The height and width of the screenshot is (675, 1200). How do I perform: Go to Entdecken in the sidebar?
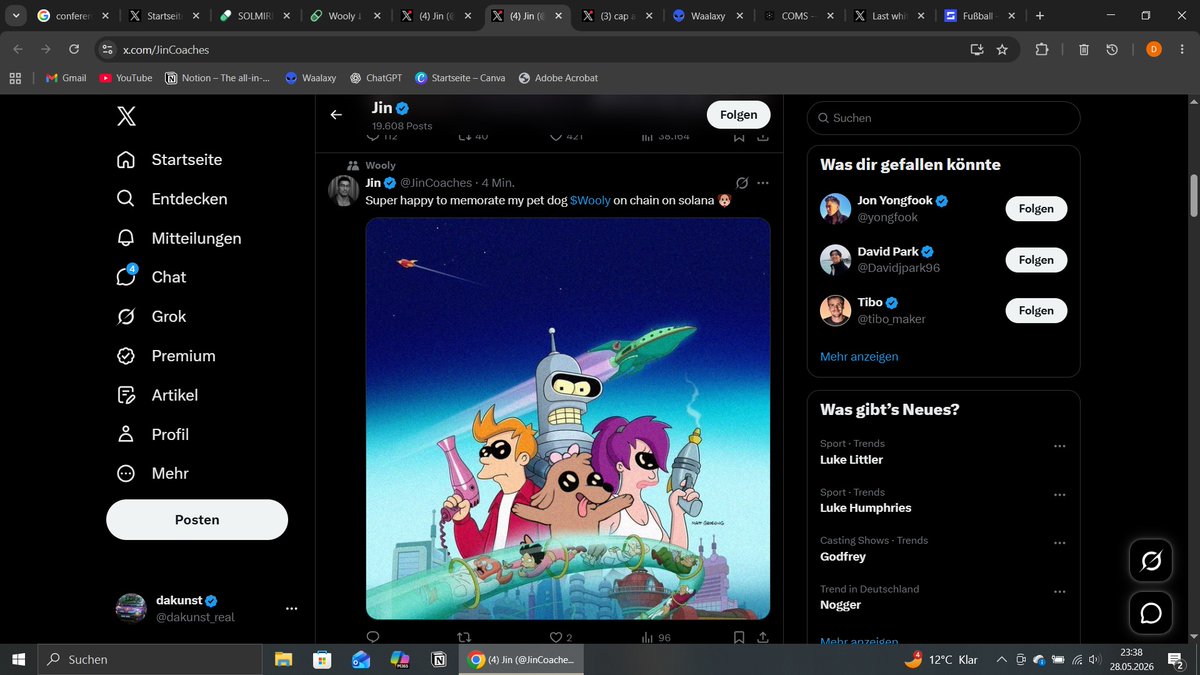[x=172, y=199]
